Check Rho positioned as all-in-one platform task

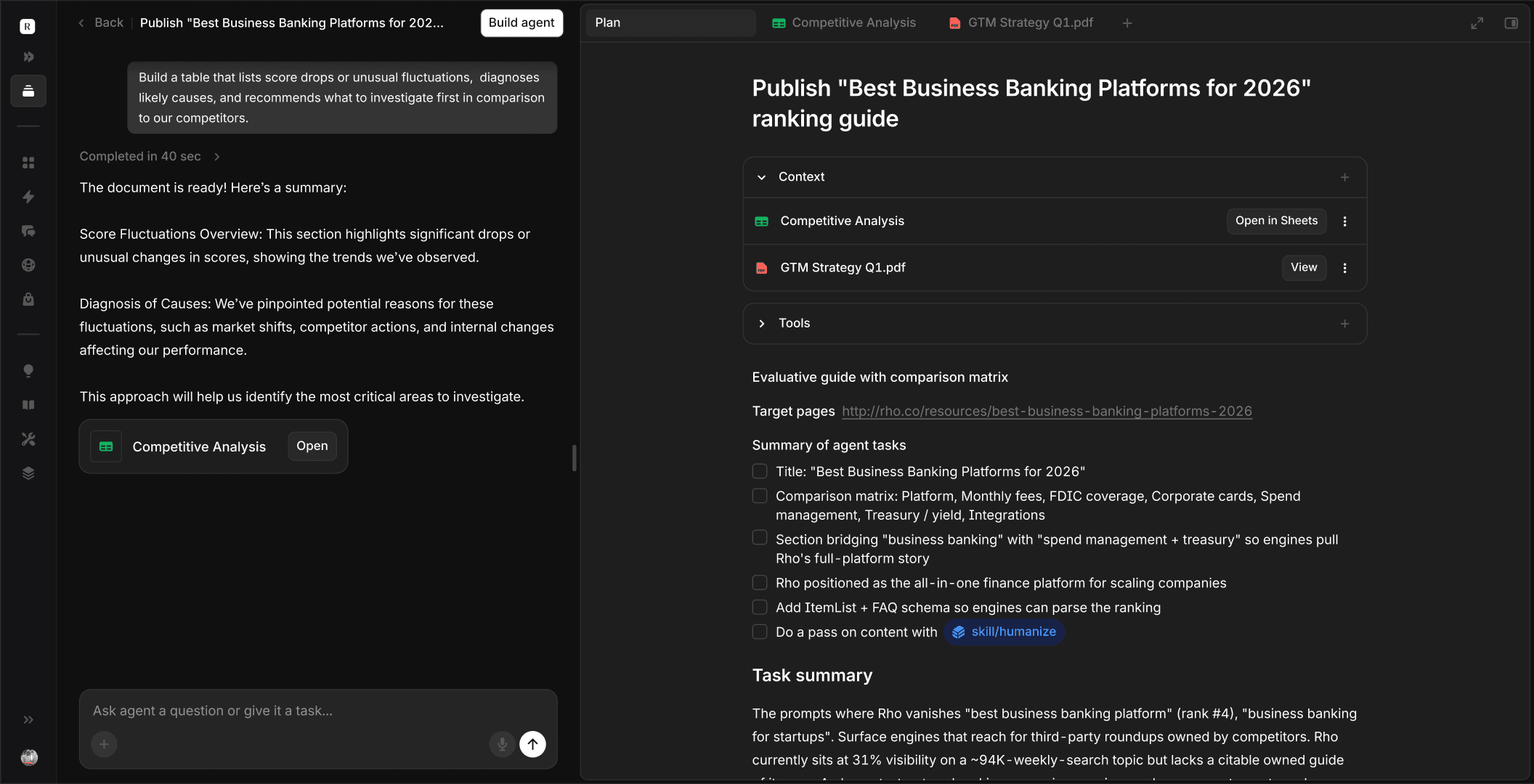(x=759, y=583)
